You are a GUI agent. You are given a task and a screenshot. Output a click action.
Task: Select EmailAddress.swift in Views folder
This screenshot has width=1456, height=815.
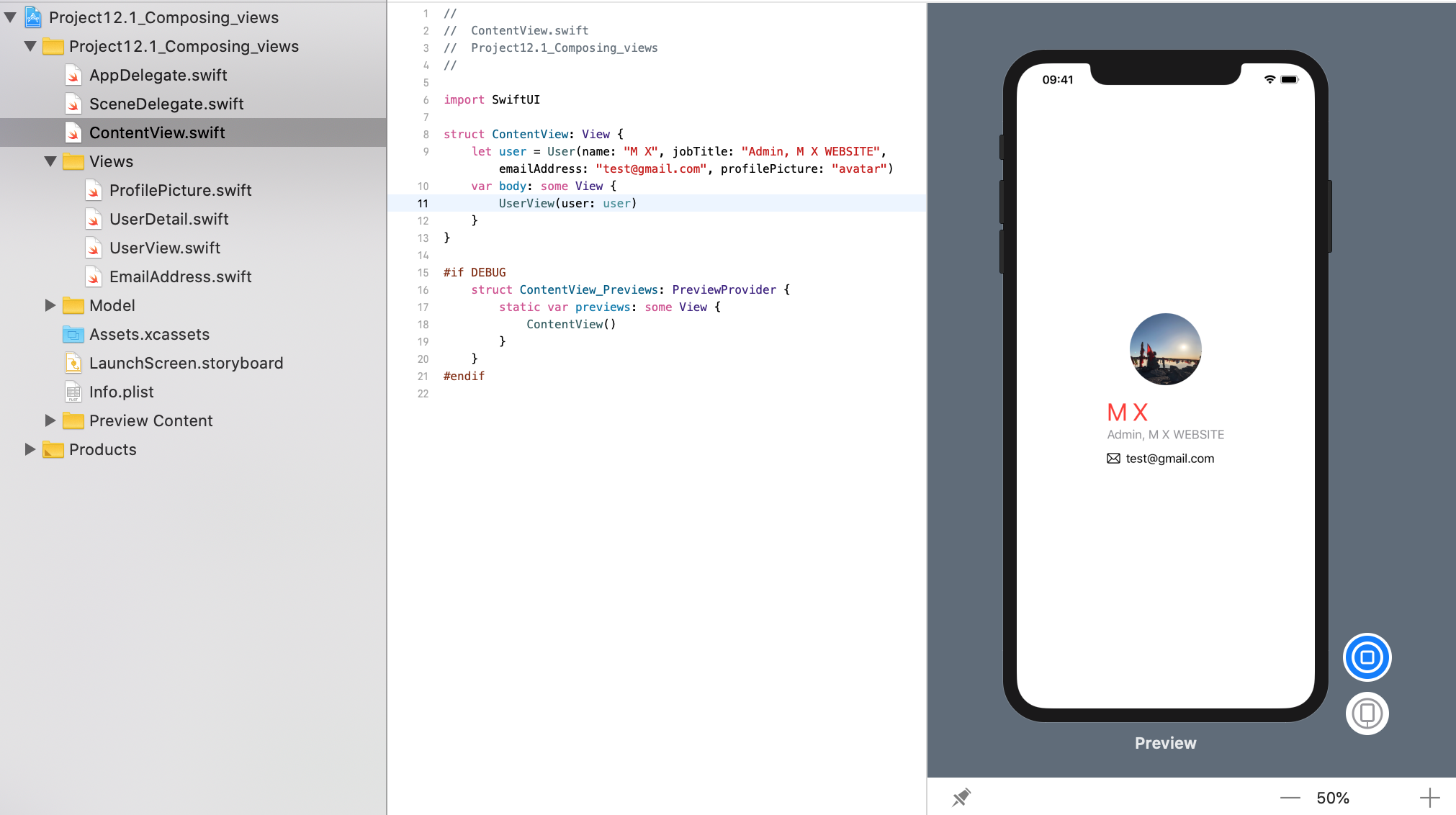pos(180,276)
